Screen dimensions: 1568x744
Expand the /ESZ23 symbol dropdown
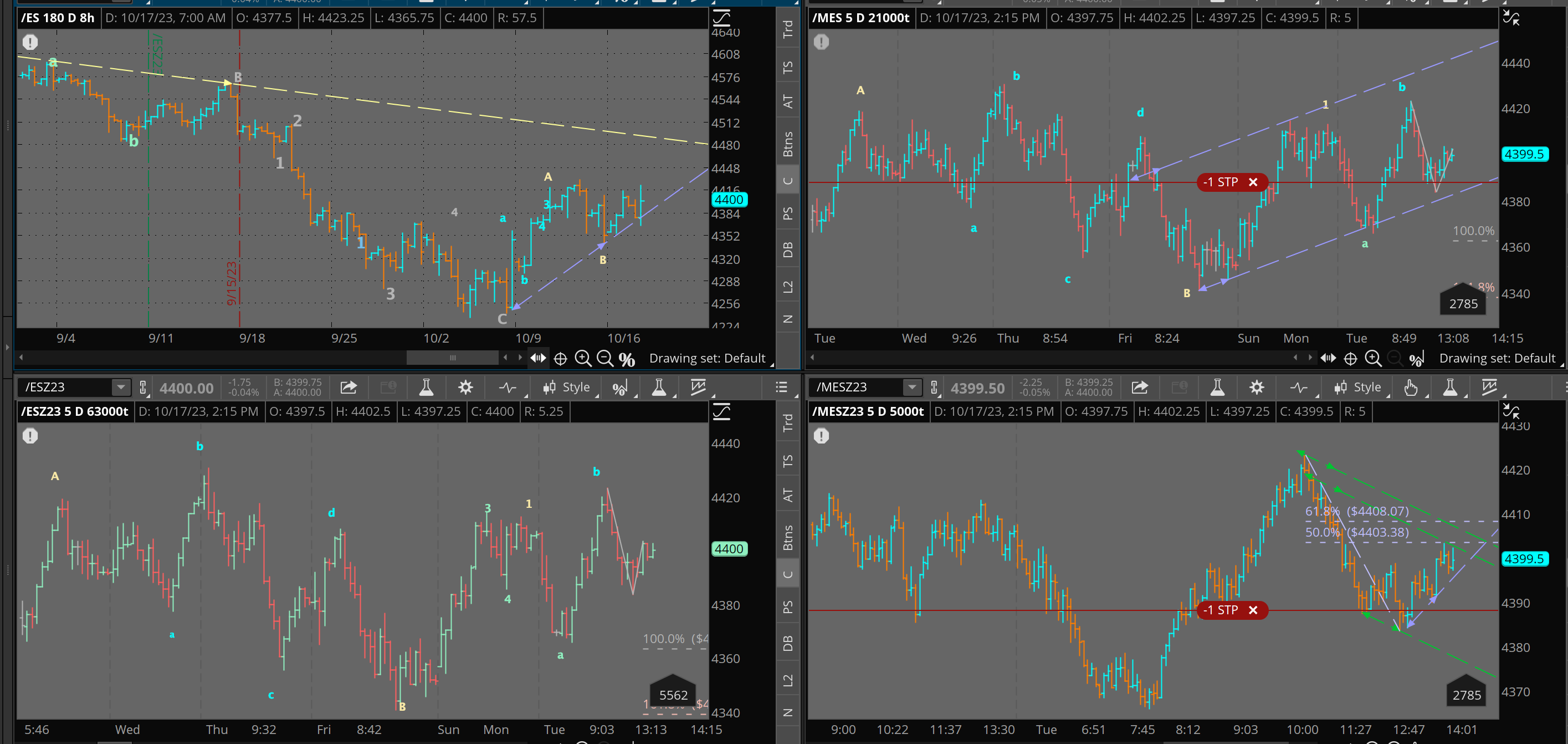[121, 387]
